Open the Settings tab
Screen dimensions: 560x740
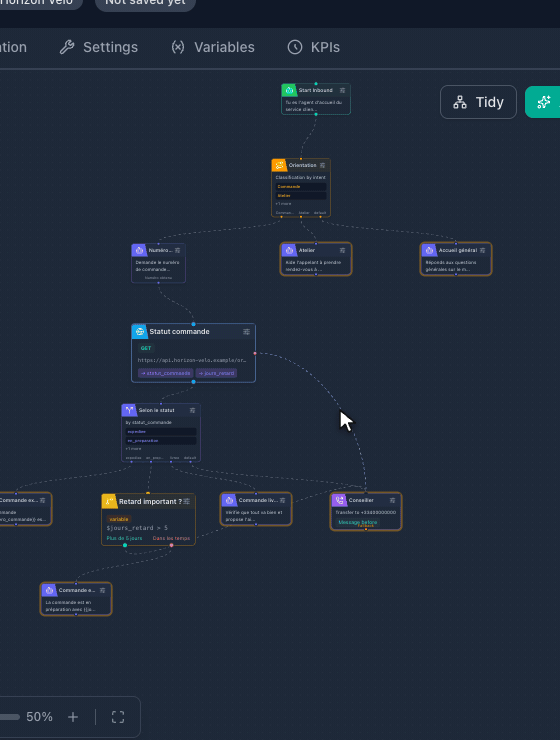point(99,47)
